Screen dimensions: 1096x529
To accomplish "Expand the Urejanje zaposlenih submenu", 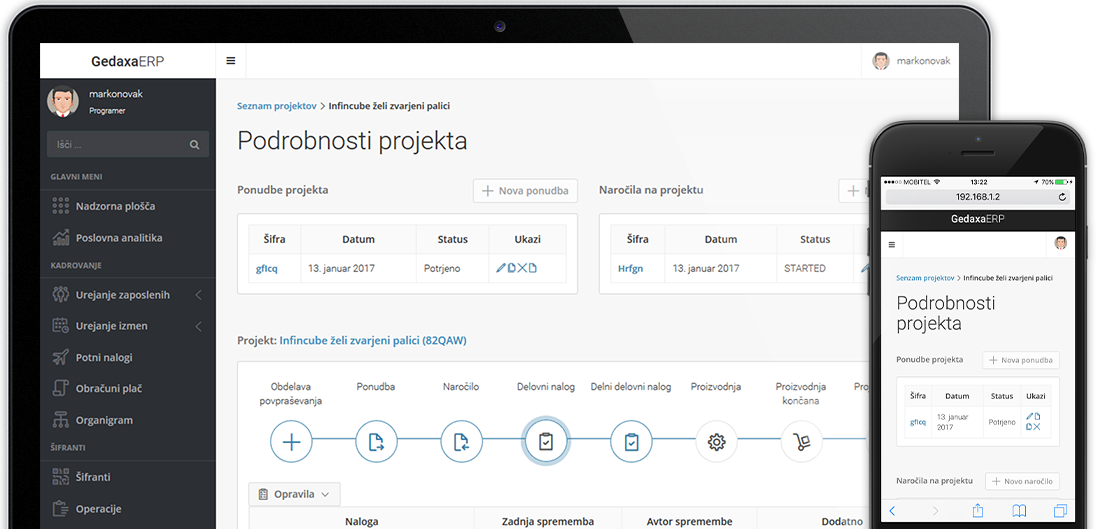I will [x=198, y=295].
